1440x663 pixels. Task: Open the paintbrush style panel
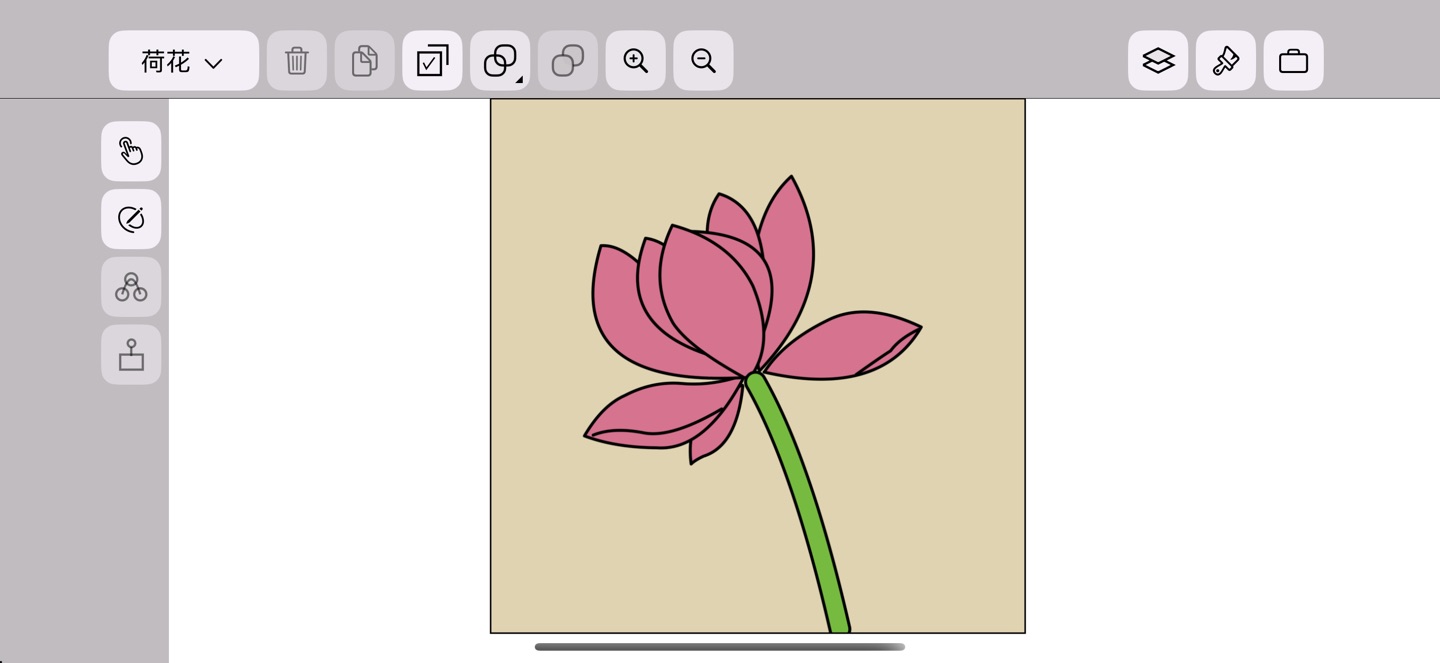click(x=1226, y=61)
